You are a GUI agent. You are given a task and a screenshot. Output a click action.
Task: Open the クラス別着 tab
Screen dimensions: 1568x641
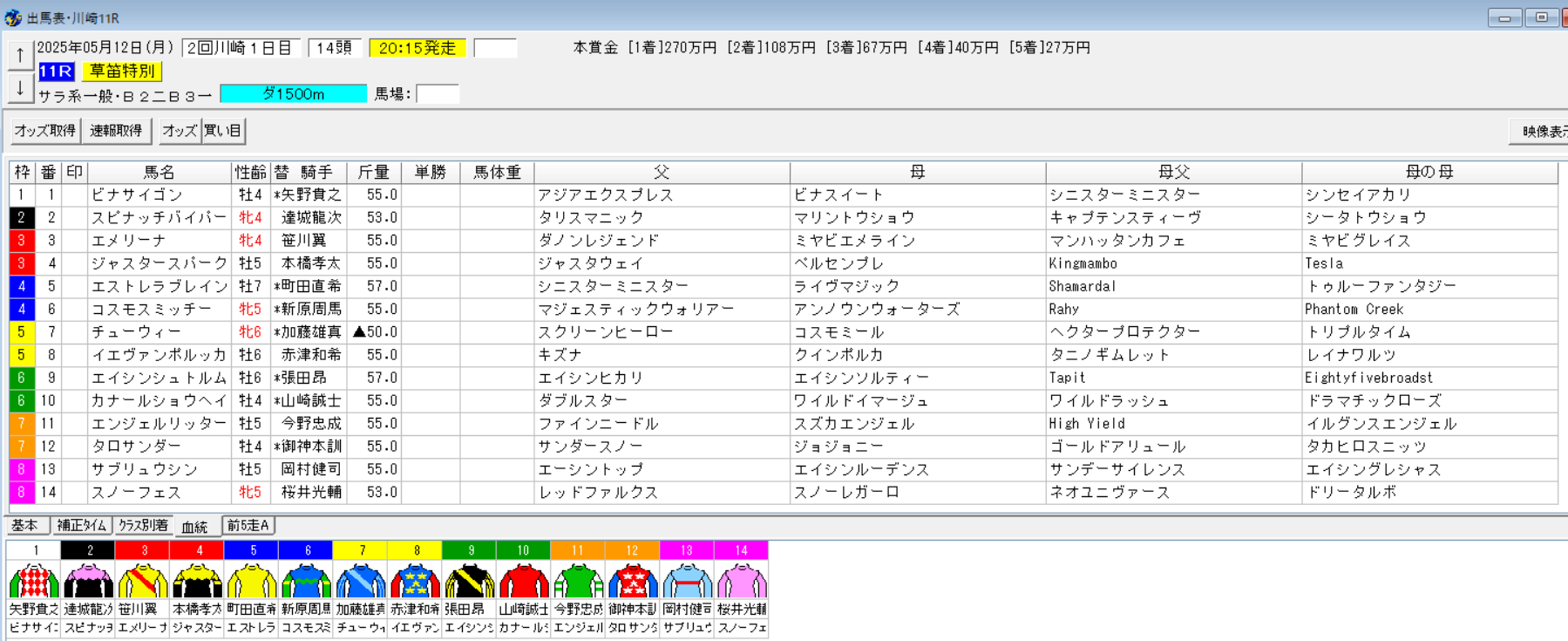[143, 525]
